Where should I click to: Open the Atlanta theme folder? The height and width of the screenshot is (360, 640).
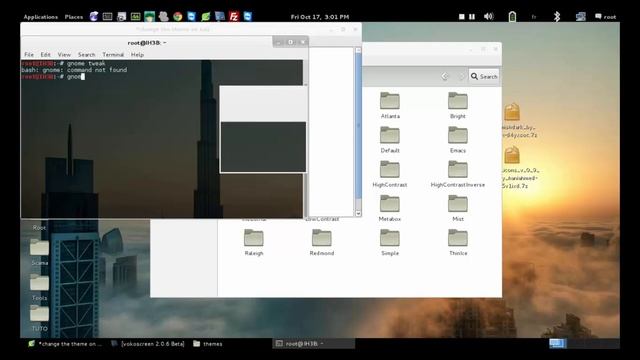[390, 105]
